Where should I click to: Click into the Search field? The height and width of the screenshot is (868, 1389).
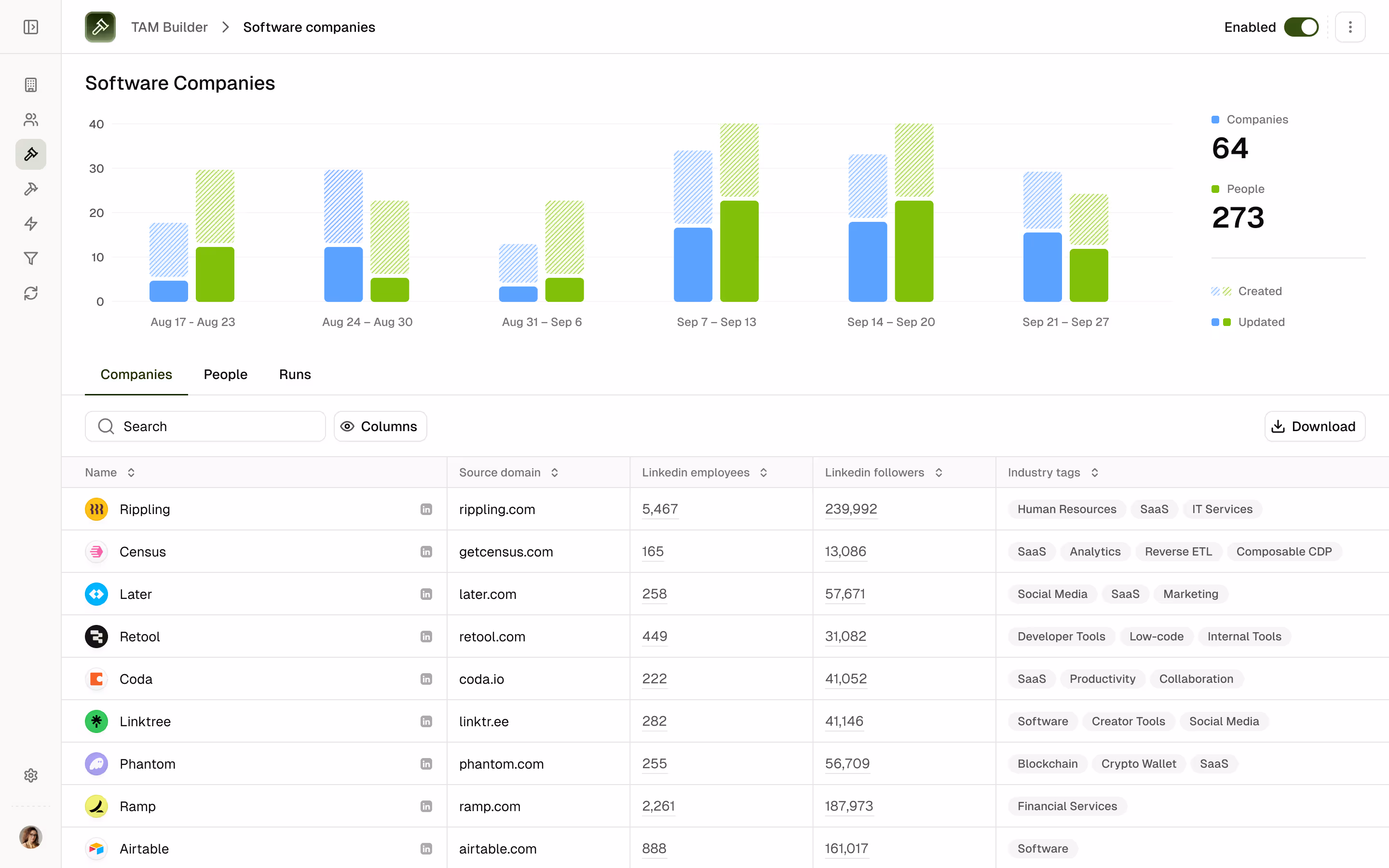click(x=205, y=427)
